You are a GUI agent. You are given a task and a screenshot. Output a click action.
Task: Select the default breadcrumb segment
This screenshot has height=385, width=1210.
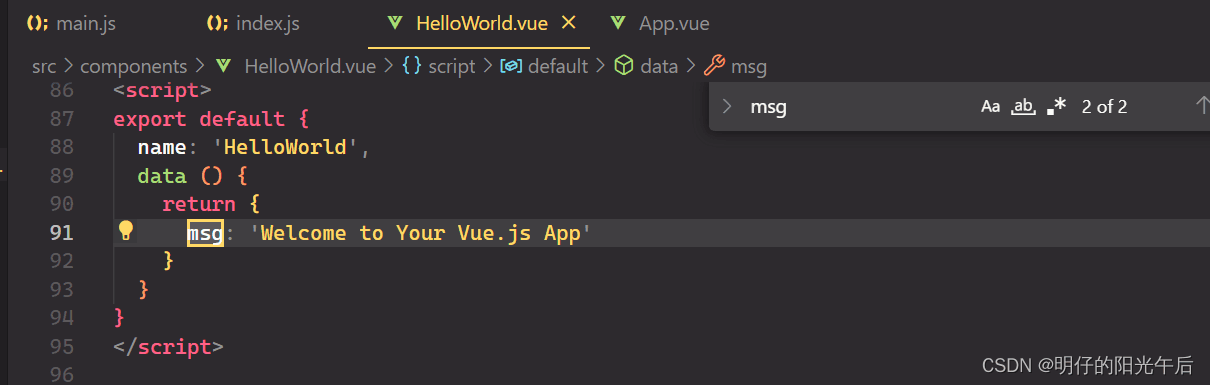[x=558, y=66]
